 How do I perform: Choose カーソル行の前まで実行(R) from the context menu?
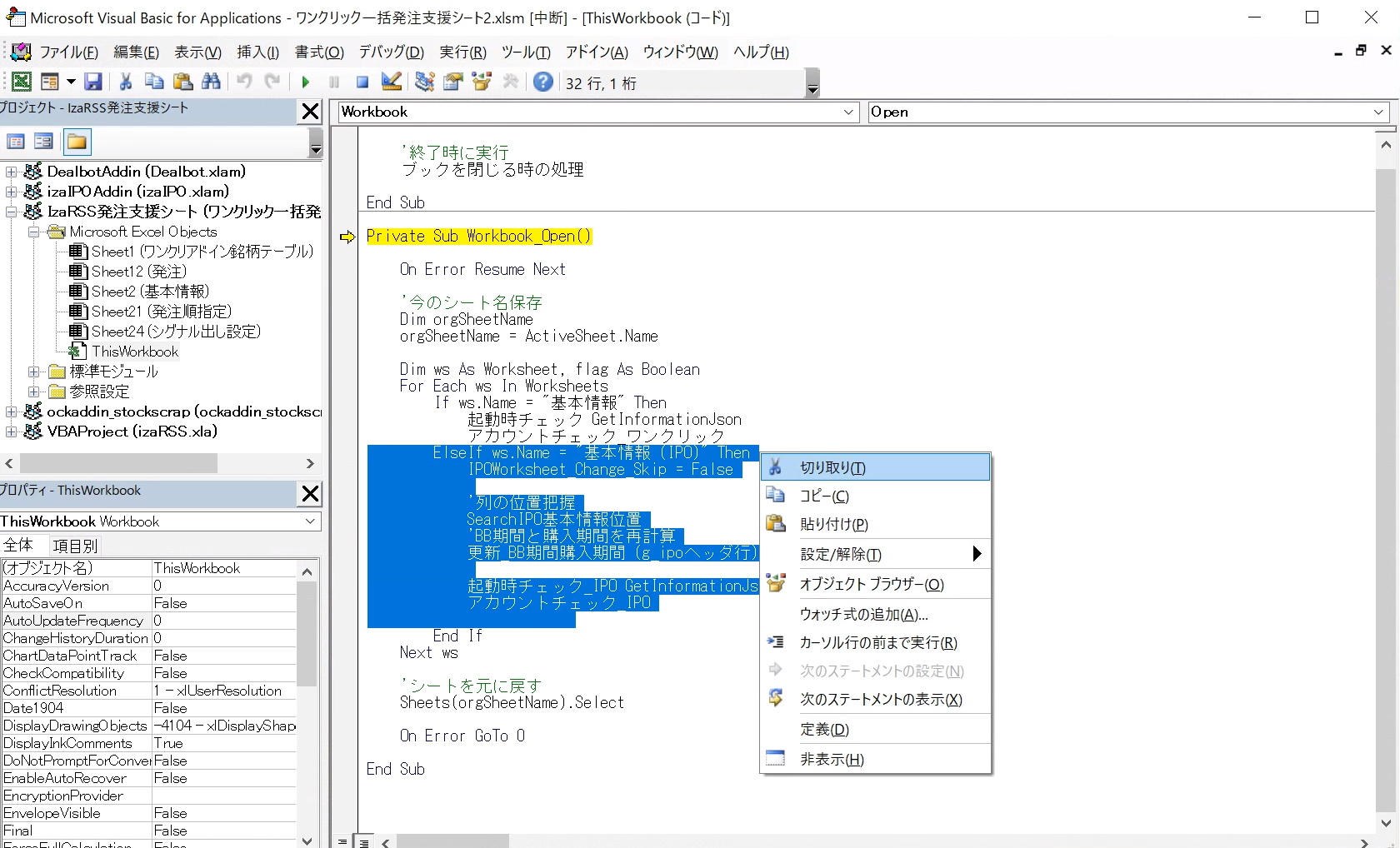tap(876, 642)
